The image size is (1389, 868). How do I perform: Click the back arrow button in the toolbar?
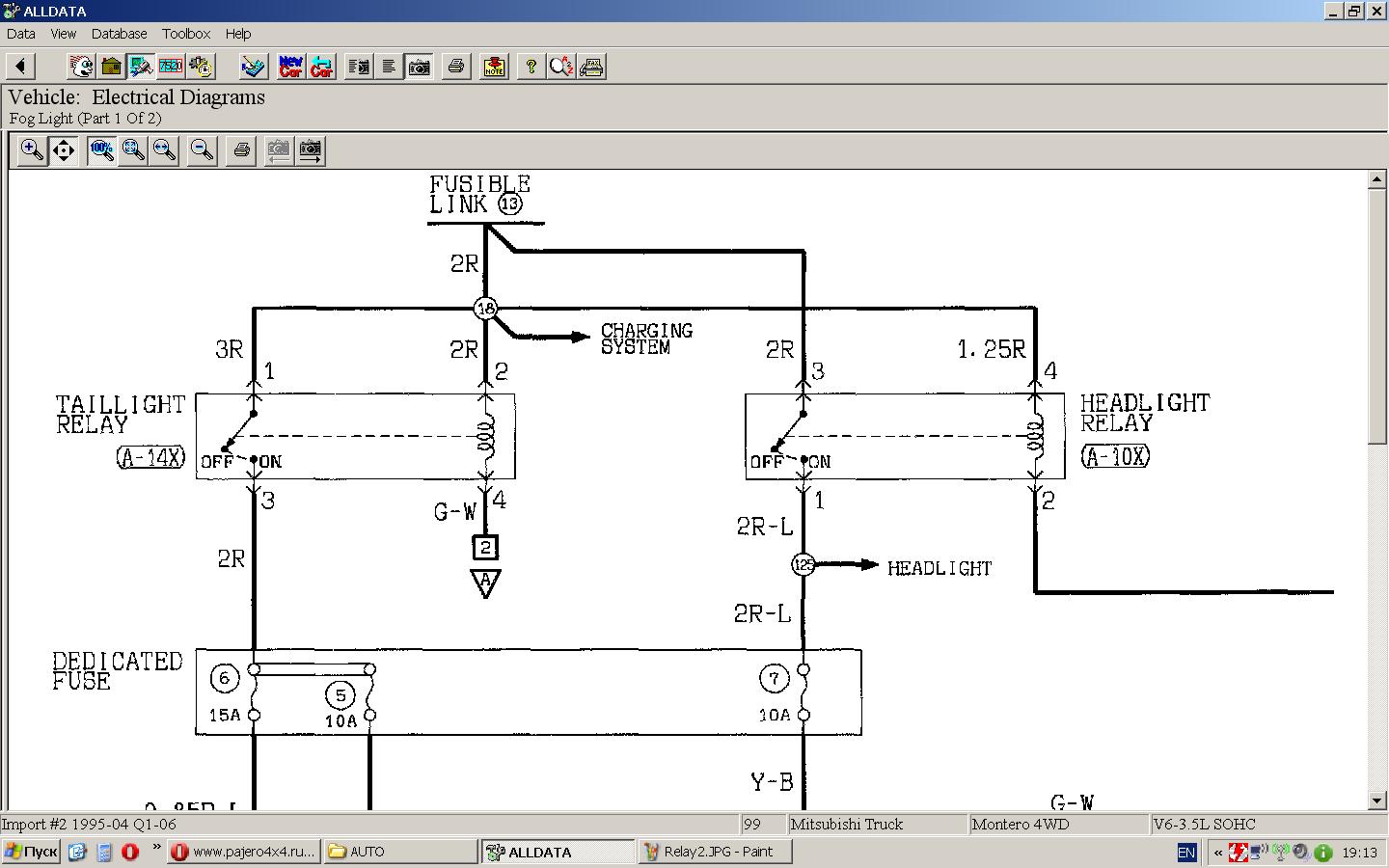point(20,67)
